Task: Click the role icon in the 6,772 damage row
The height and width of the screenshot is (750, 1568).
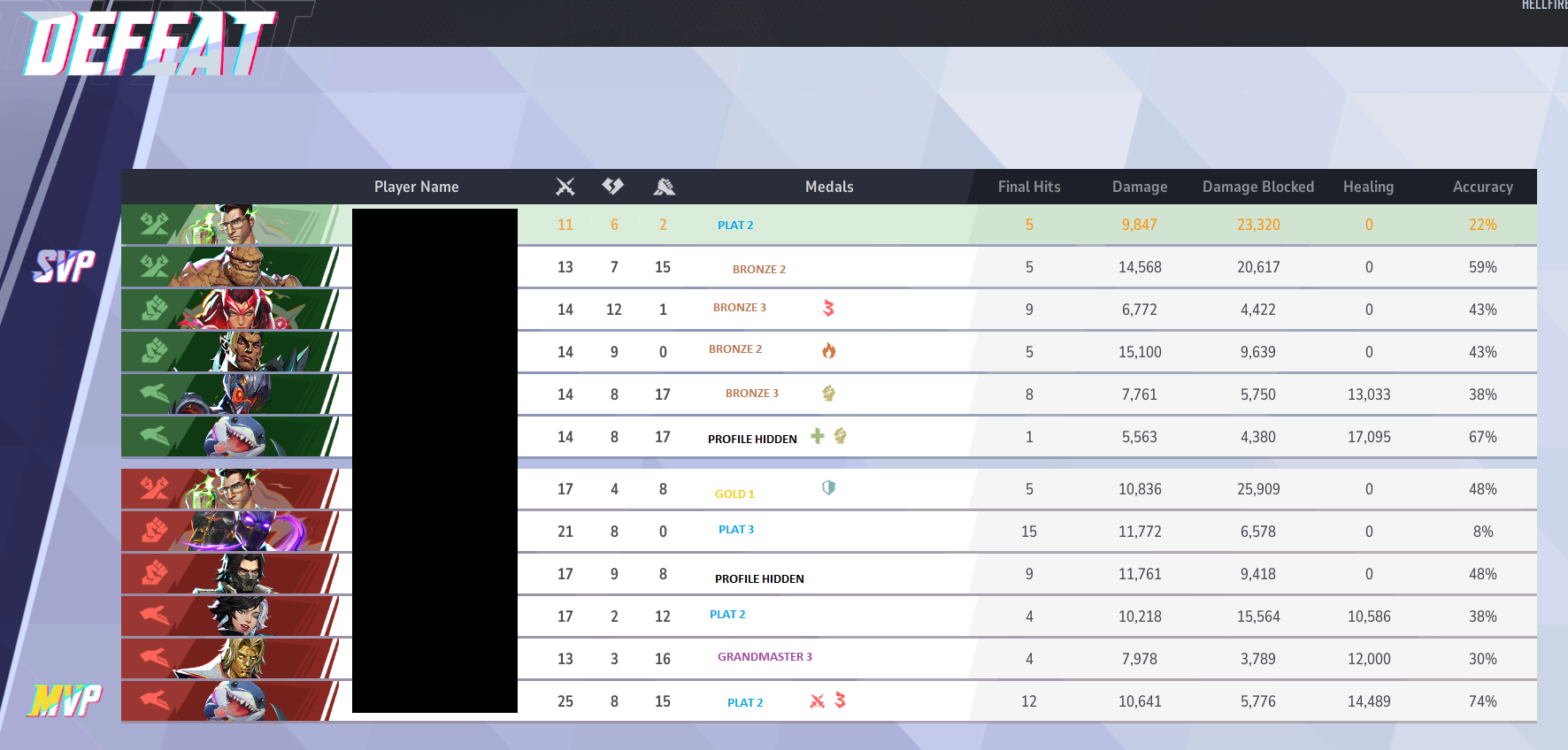Action: (154, 309)
